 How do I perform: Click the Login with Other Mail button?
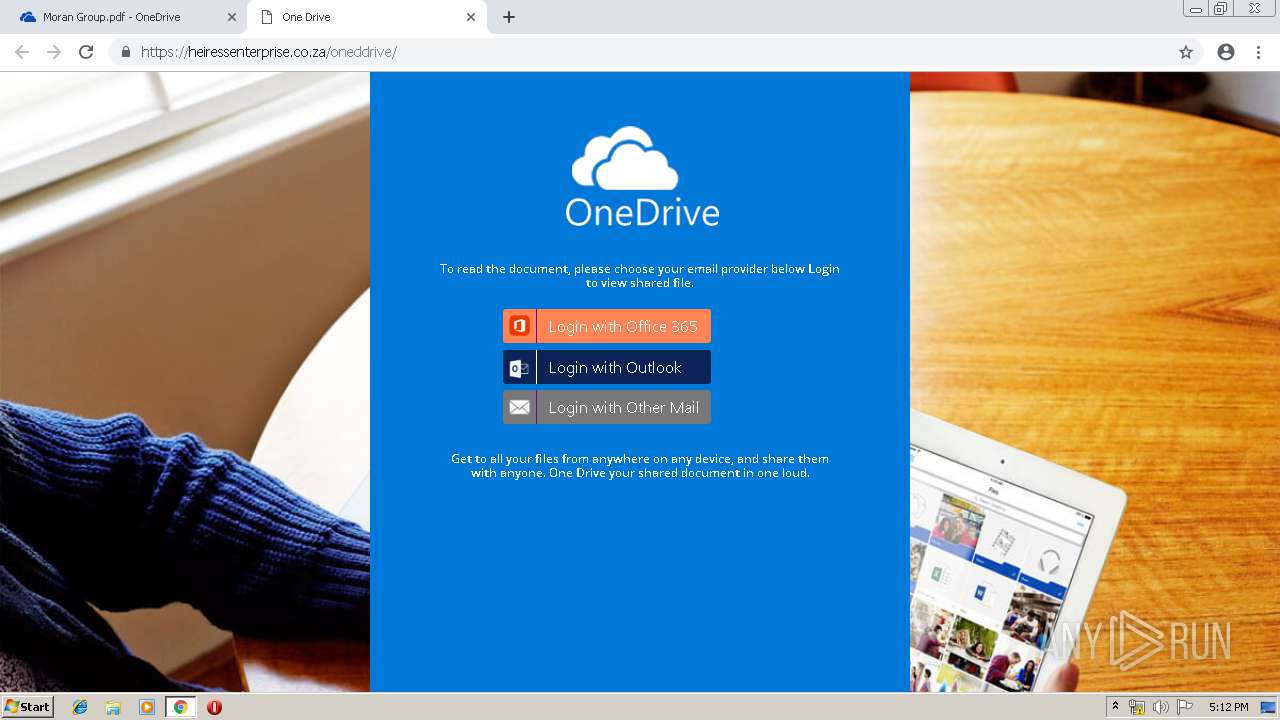[x=607, y=407]
